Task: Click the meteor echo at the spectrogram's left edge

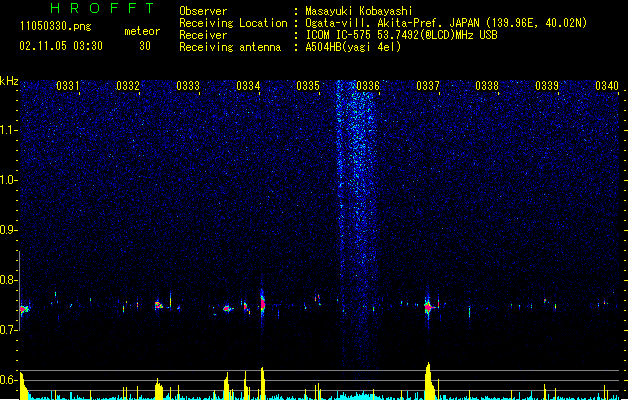Action: pos(24,309)
